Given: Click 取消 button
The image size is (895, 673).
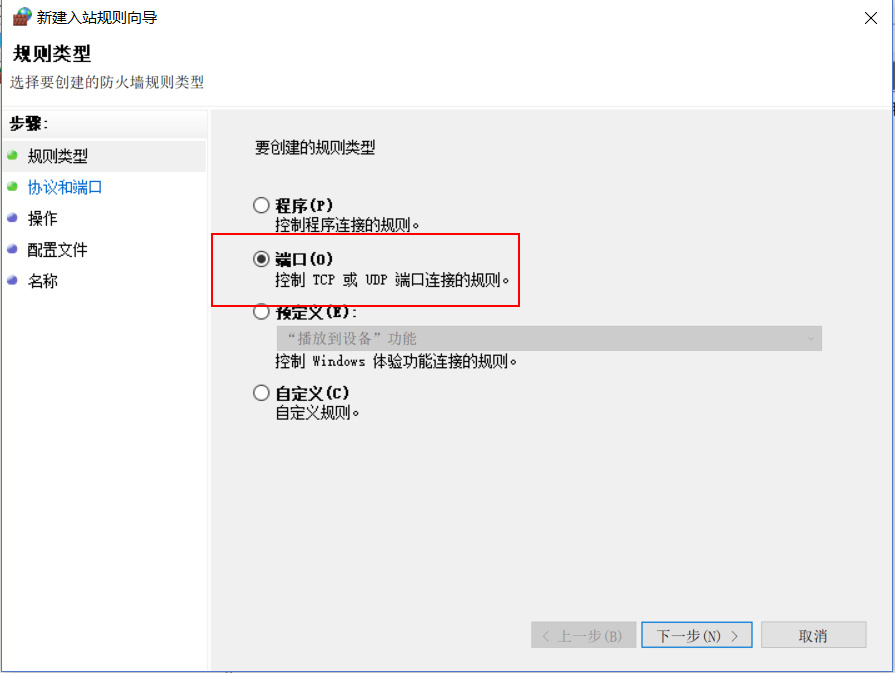Looking at the screenshot, I should [813, 635].
